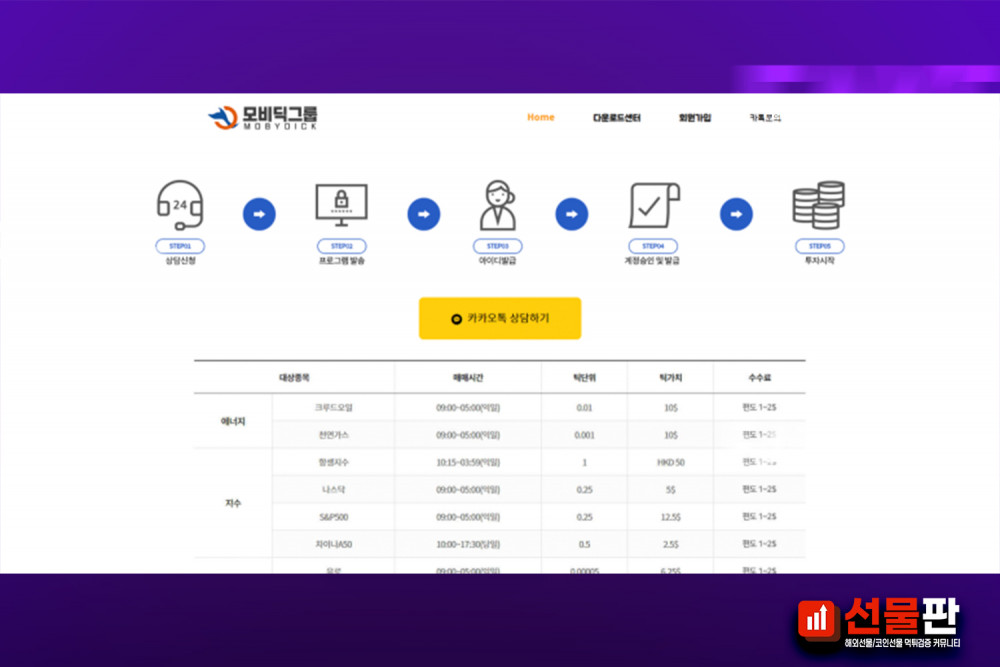Go to 다운로드센터 in navigation
This screenshot has width=1000, height=667.
point(616,118)
